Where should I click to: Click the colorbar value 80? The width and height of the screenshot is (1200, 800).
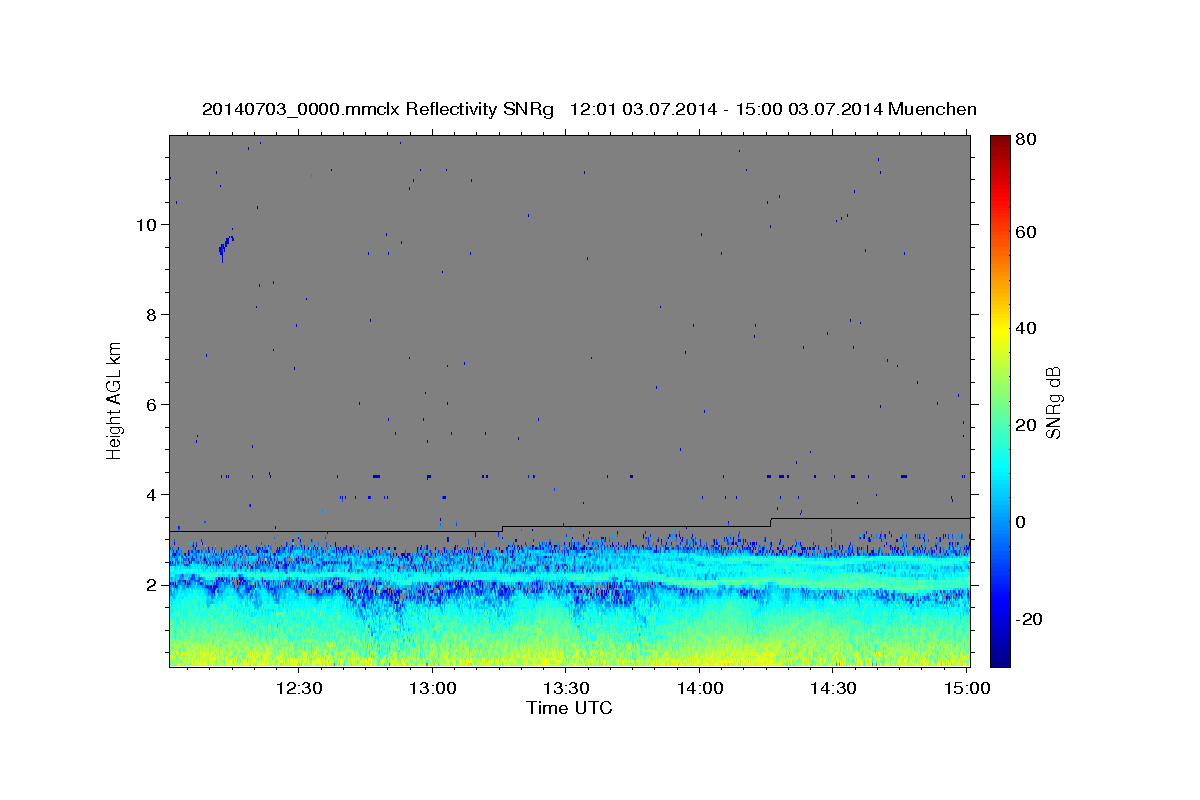(x=1028, y=140)
